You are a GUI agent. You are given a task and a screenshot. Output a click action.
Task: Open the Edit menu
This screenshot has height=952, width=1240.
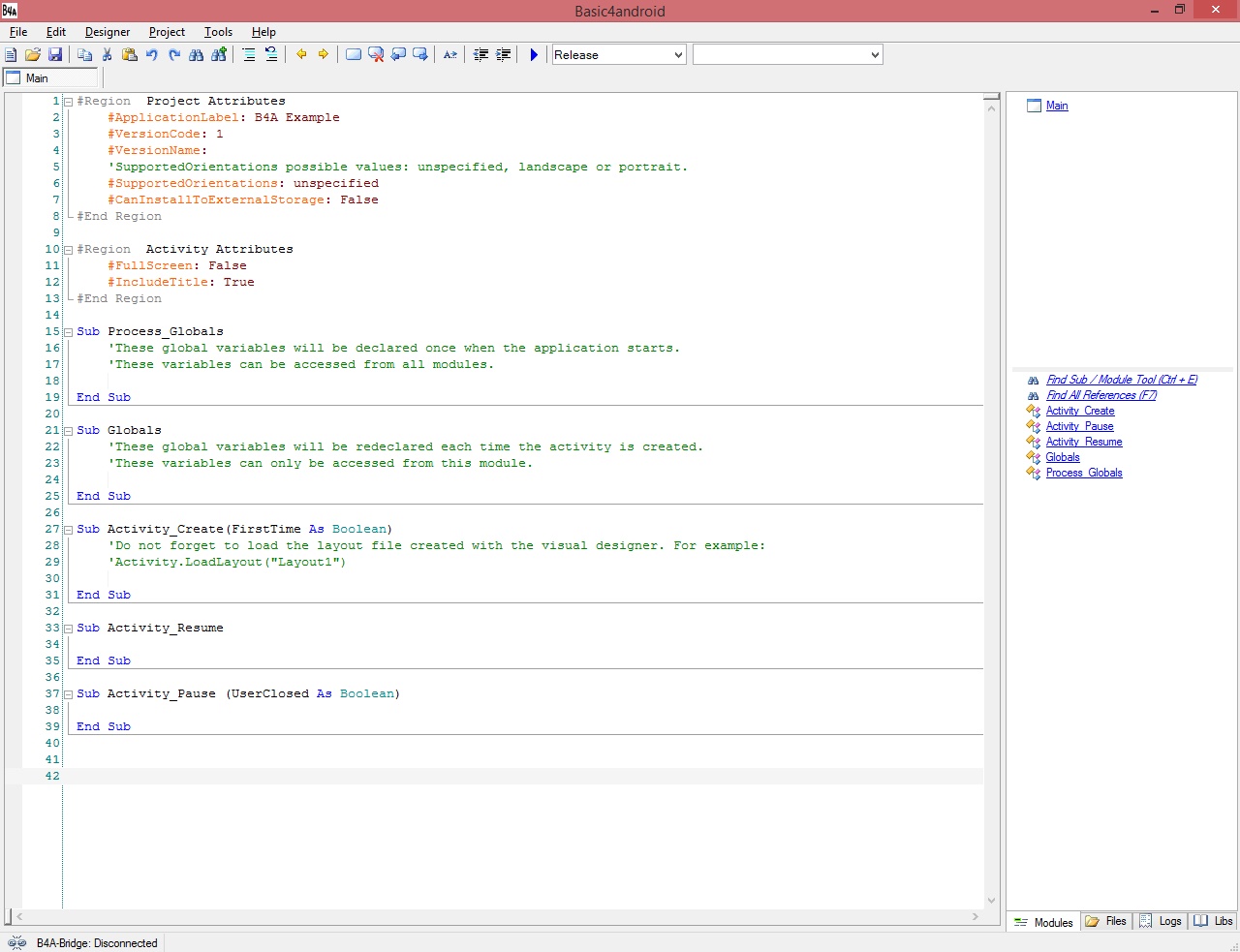click(56, 32)
